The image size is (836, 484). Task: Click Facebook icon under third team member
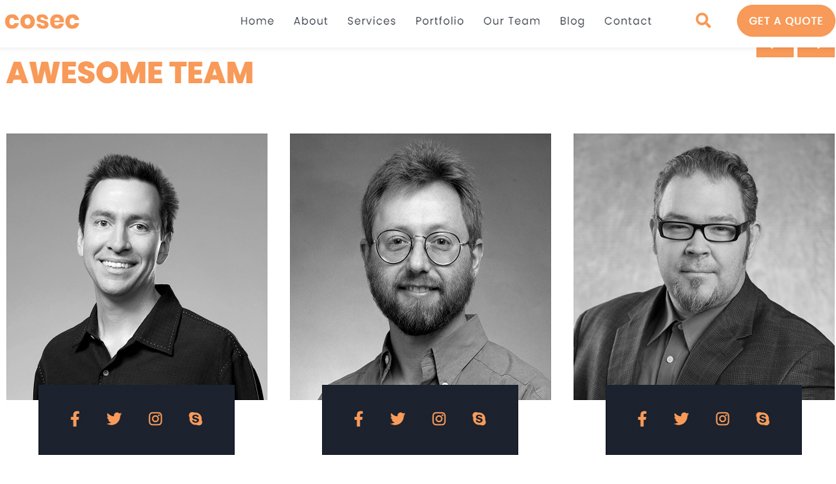[642, 419]
